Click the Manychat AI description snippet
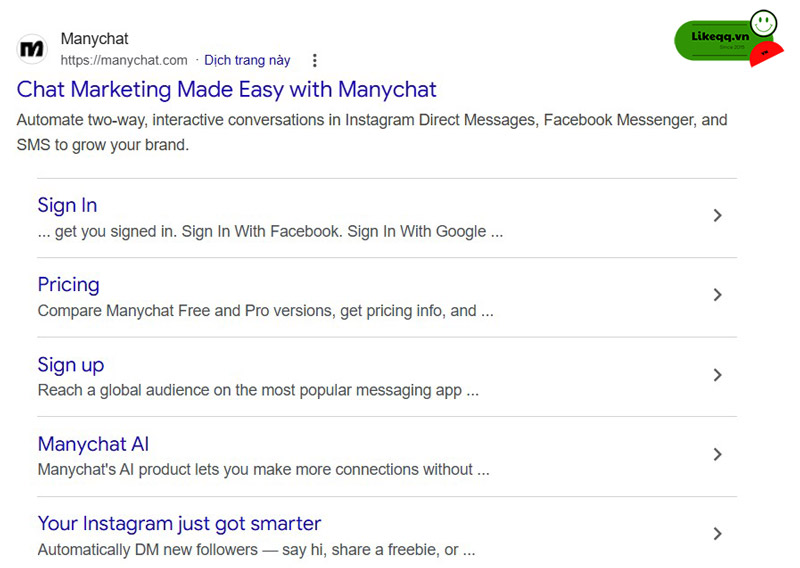The height and width of the screenshot is (568, 800). point(263,469)
